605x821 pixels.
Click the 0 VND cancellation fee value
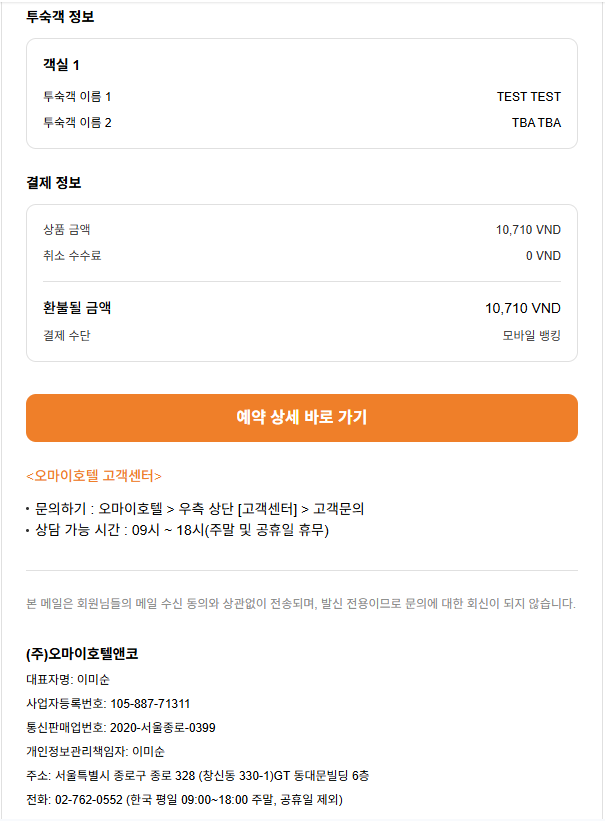click(543, 256)
